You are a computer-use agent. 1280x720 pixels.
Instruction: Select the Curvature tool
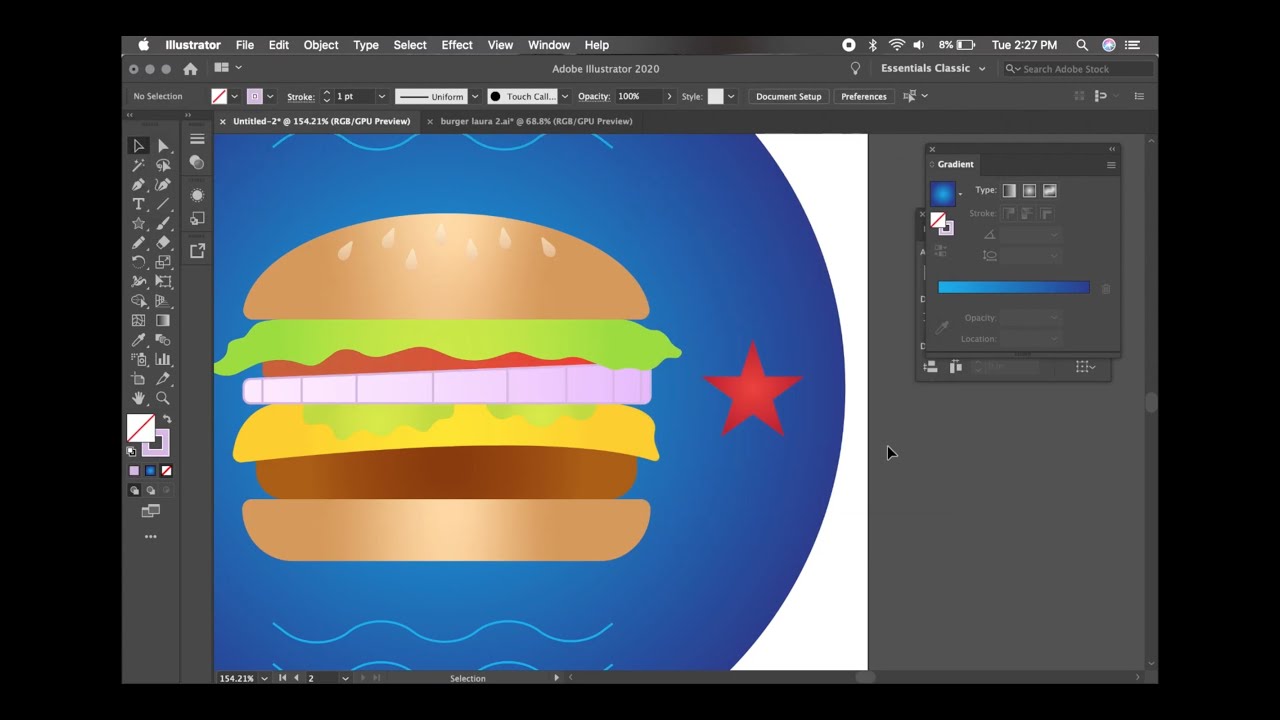point(163,185)
